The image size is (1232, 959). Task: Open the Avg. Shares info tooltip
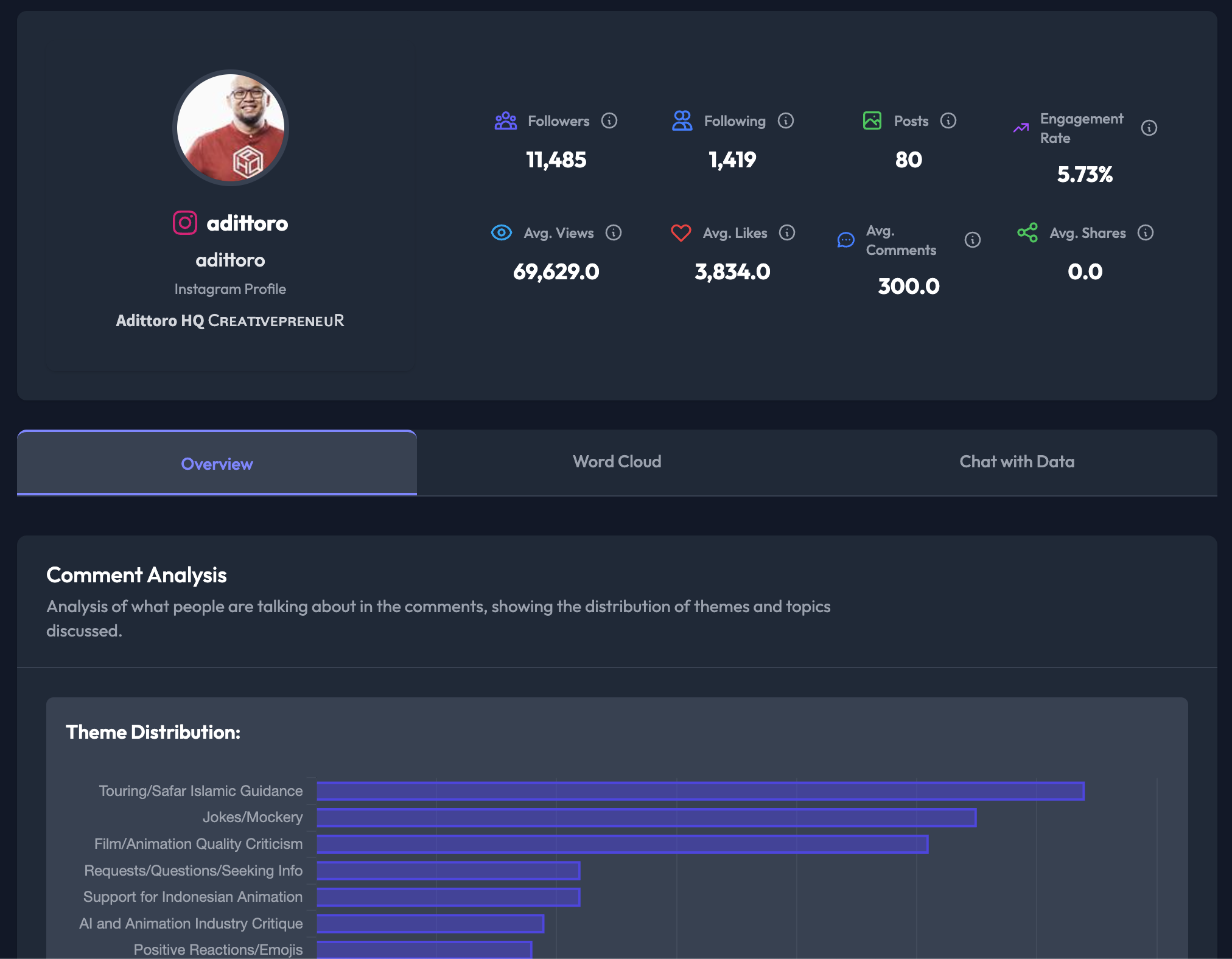(1147, 232)
